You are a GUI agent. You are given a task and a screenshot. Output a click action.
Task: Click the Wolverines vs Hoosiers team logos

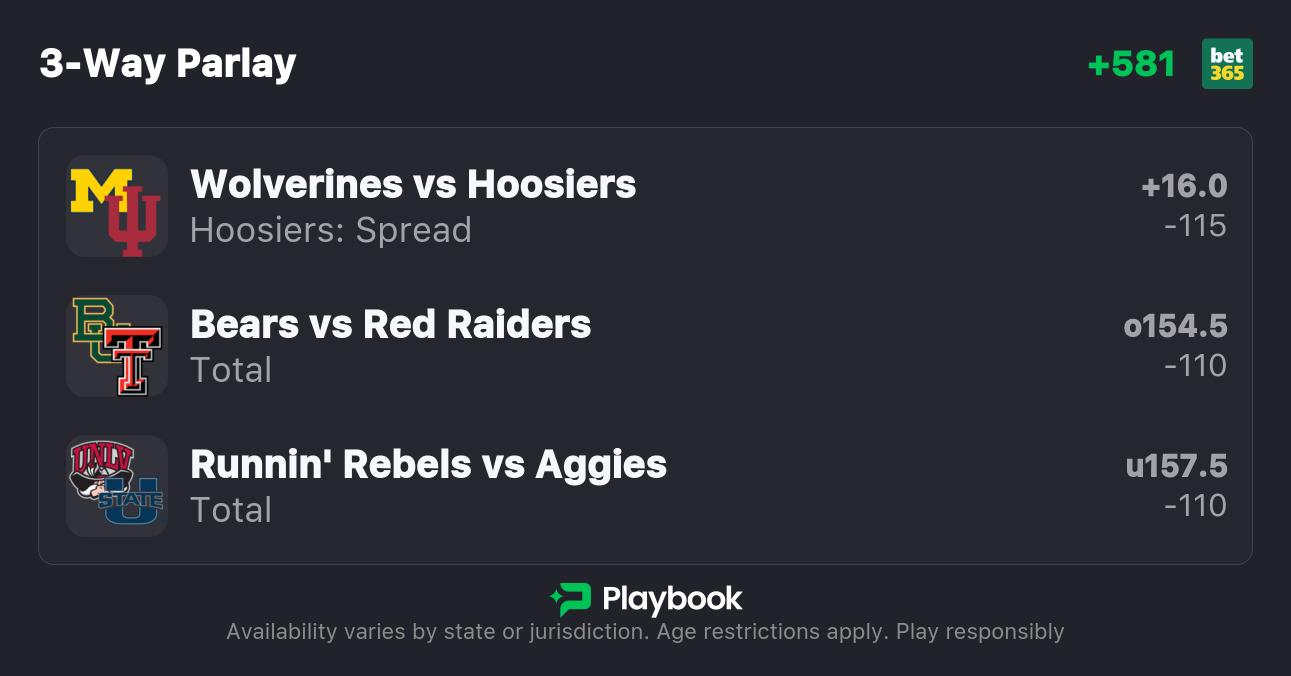116,206
